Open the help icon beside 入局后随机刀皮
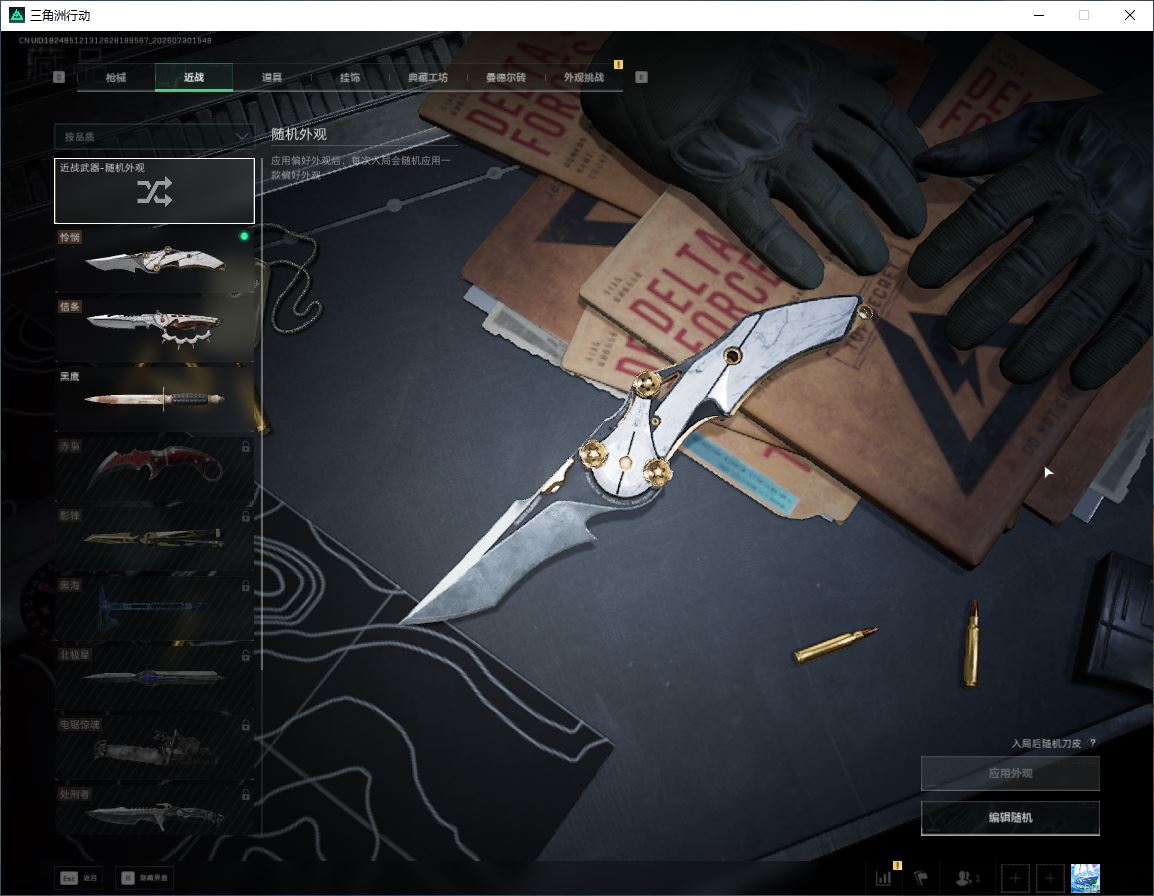Screen dimensions: 1154x896 (1092, 743)
